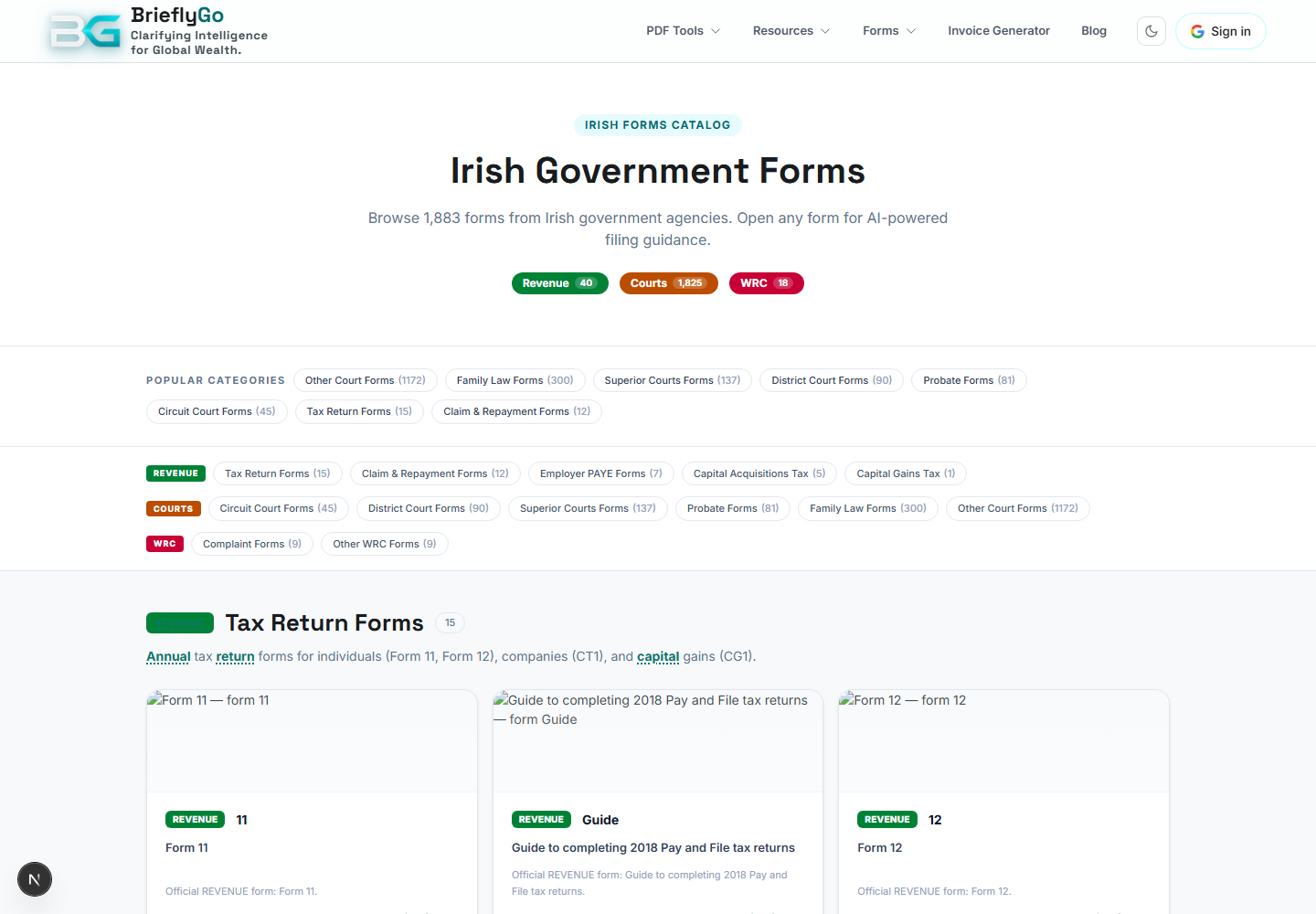Expand the PDF Tools dropdown
This screenshot has width=1316, height=914.
[683, 31]
